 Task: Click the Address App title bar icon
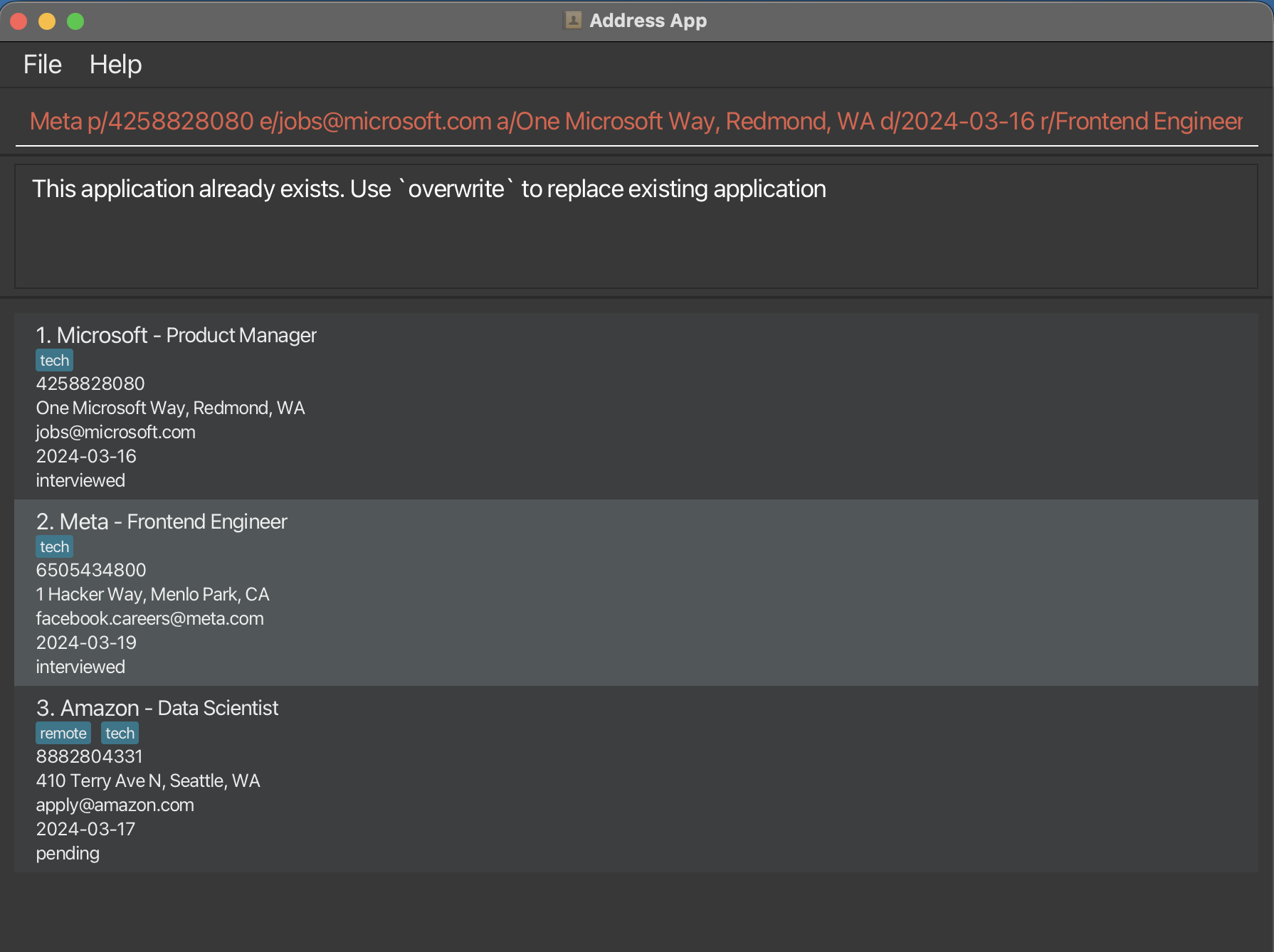tap(573, 21)
